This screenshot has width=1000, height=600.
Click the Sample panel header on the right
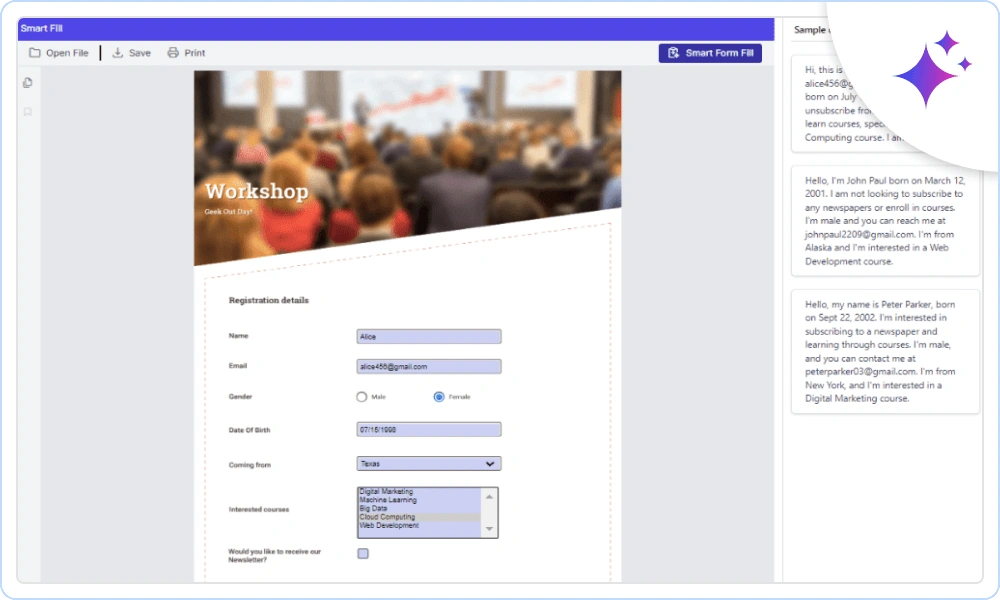point(810,29)
